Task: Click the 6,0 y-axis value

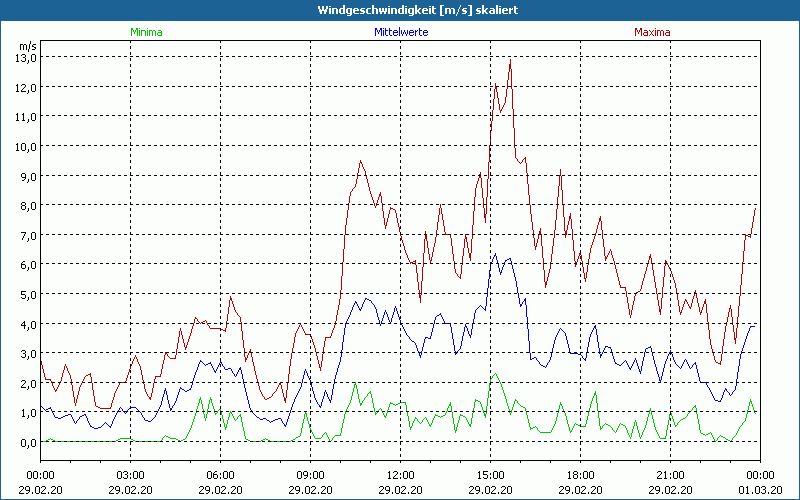Action: [x=28, y=264]
